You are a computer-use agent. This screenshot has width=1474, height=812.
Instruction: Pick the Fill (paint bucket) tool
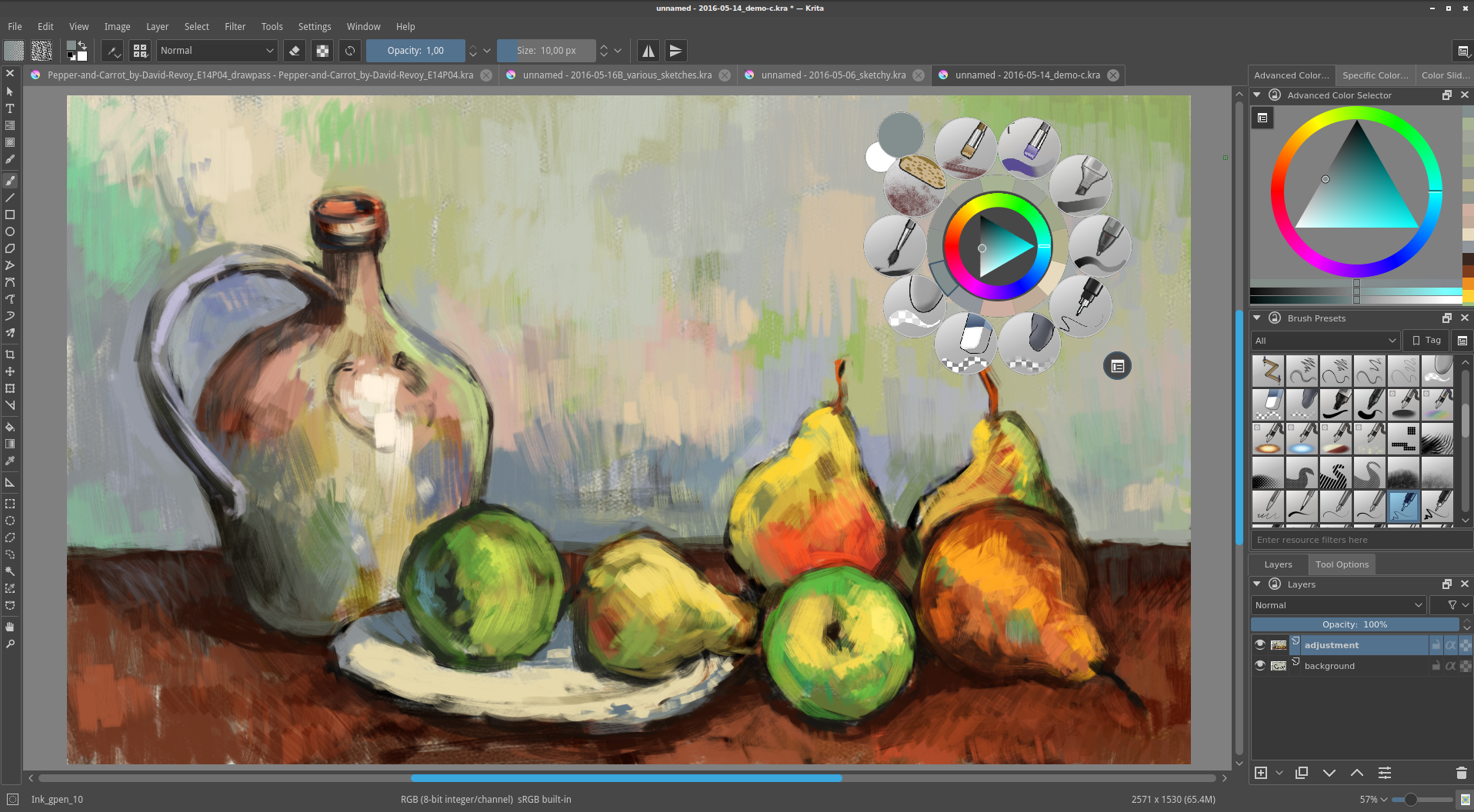click(10, 427)
